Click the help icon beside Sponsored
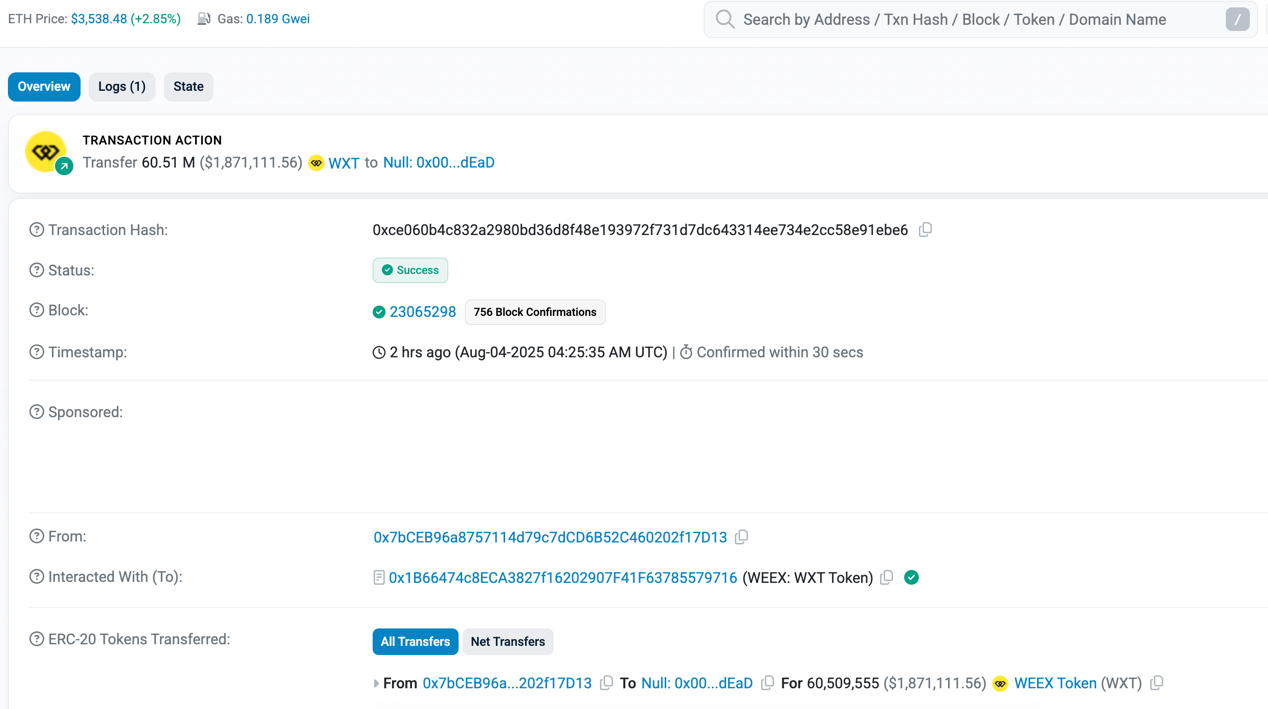Viewport: 1268px width, 709px height. tap(37, 412)
